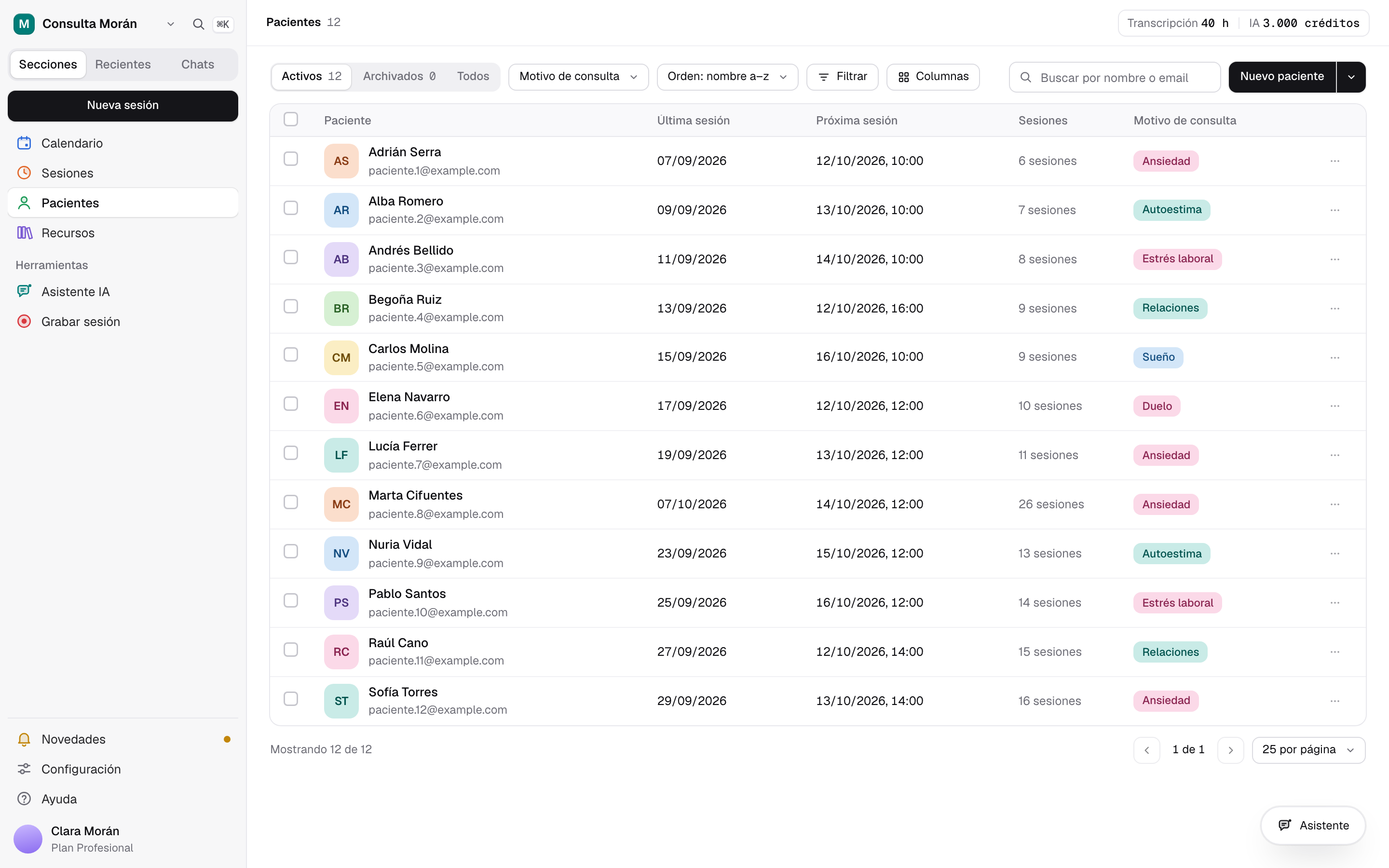1389x868 pixels.
Task: Focus the Buscar por nombre o email field
Action: click(x=1115, y=78)
